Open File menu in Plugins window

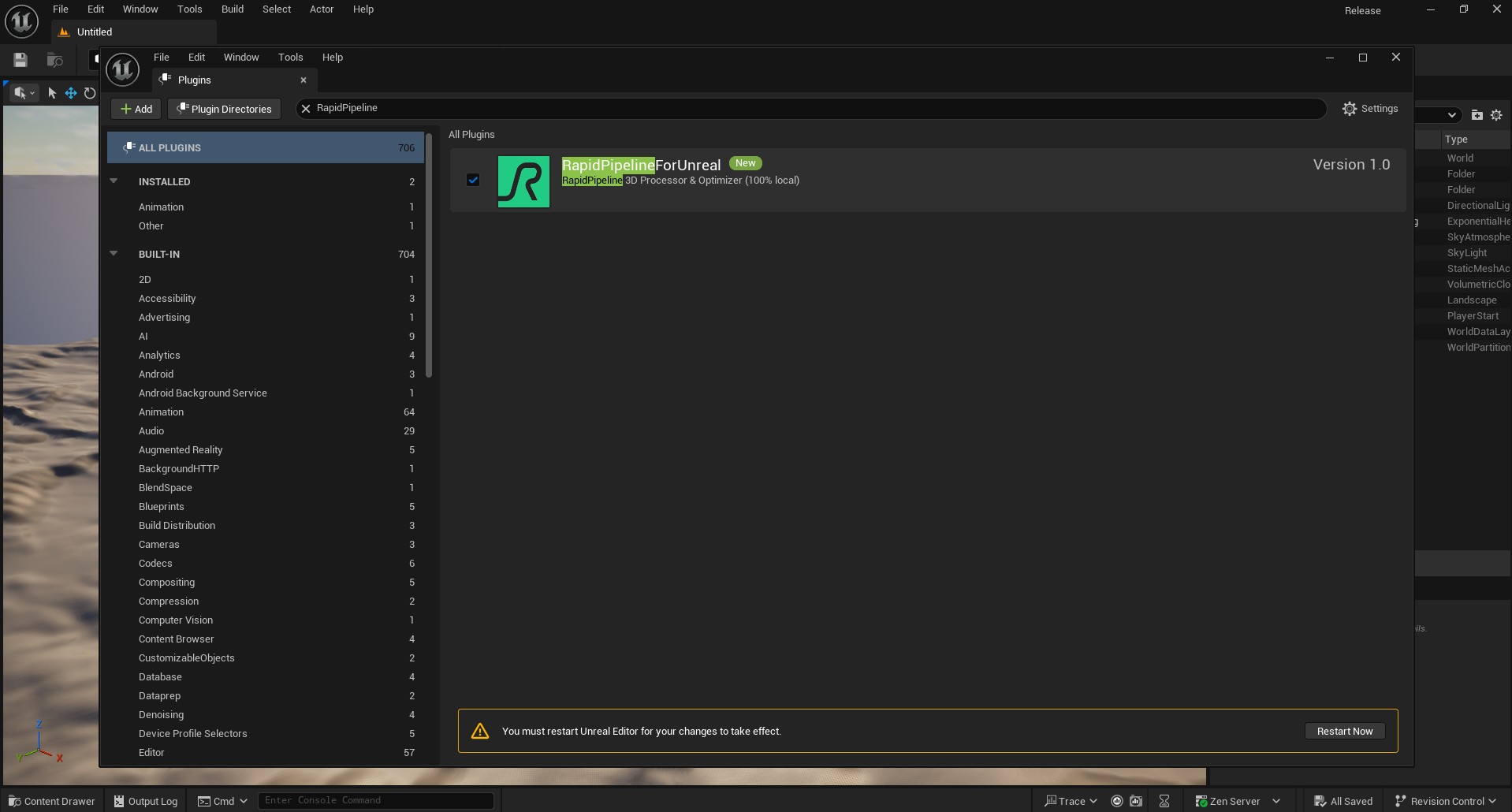click(162, 58)
